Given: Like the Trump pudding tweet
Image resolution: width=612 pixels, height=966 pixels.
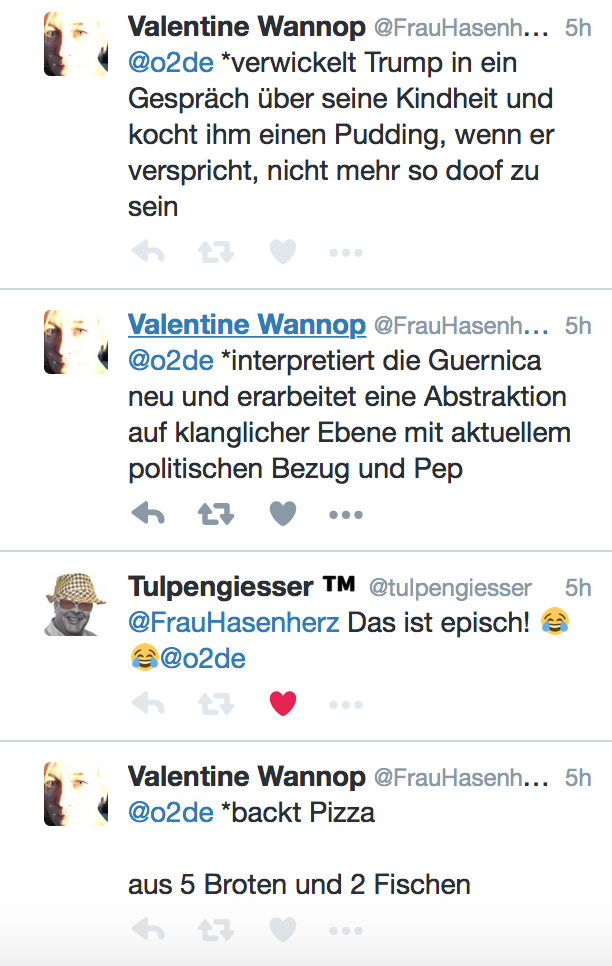Looking at the screenshot, I should [283, 252].
